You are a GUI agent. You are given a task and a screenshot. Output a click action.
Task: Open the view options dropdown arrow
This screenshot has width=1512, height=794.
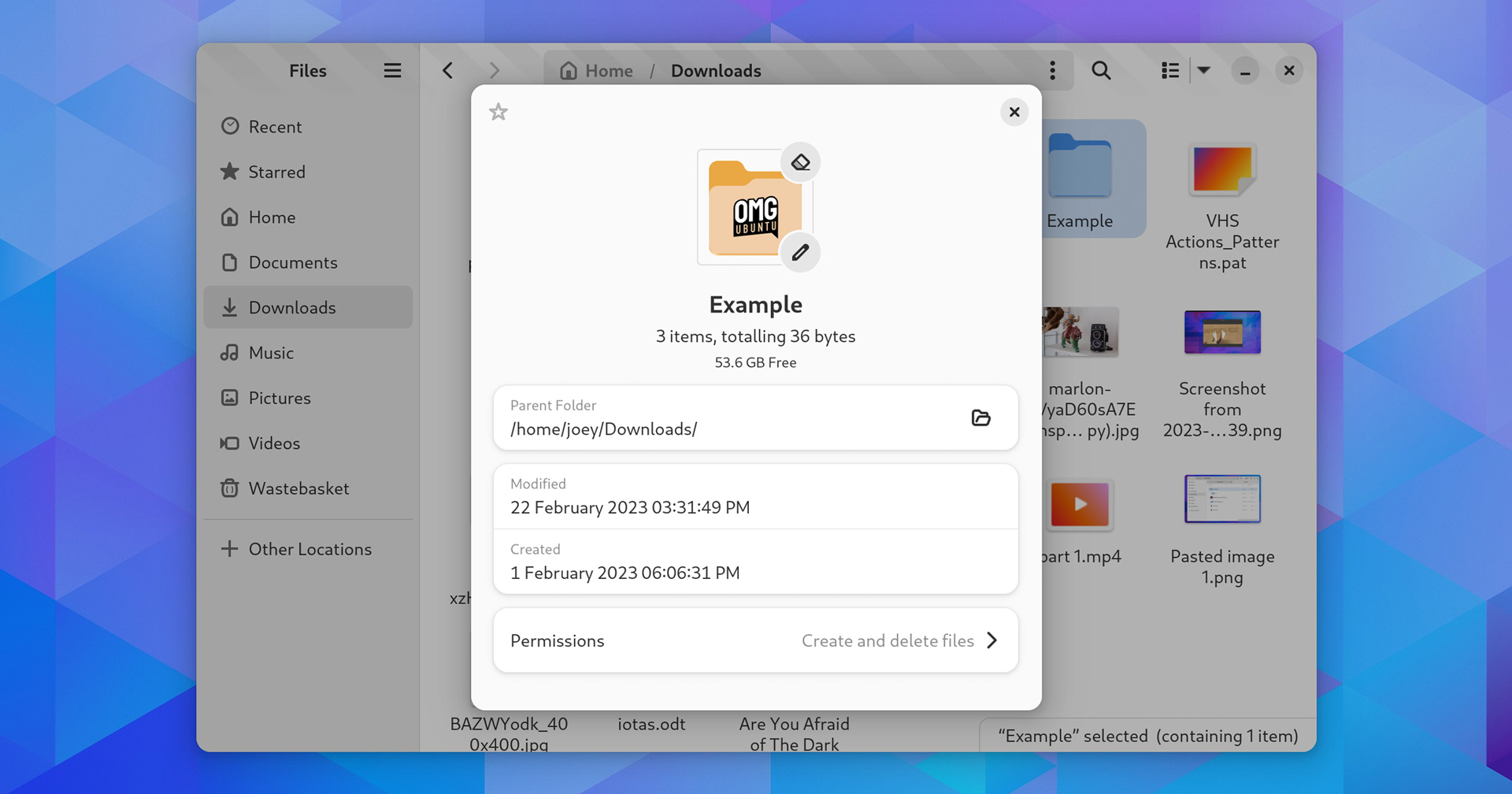pos(1203,71)
